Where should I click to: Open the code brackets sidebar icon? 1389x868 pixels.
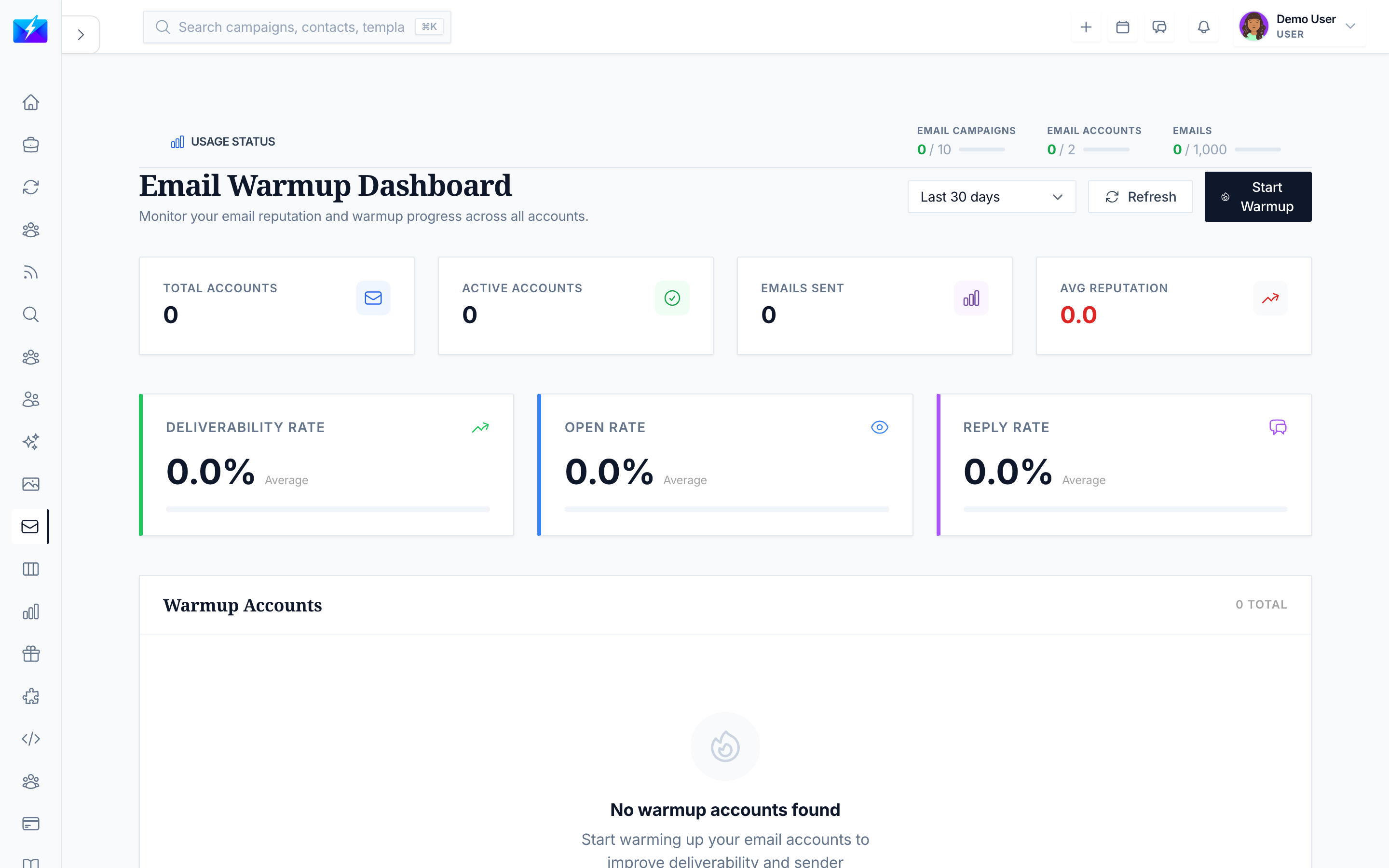click(x=30, y=739)
